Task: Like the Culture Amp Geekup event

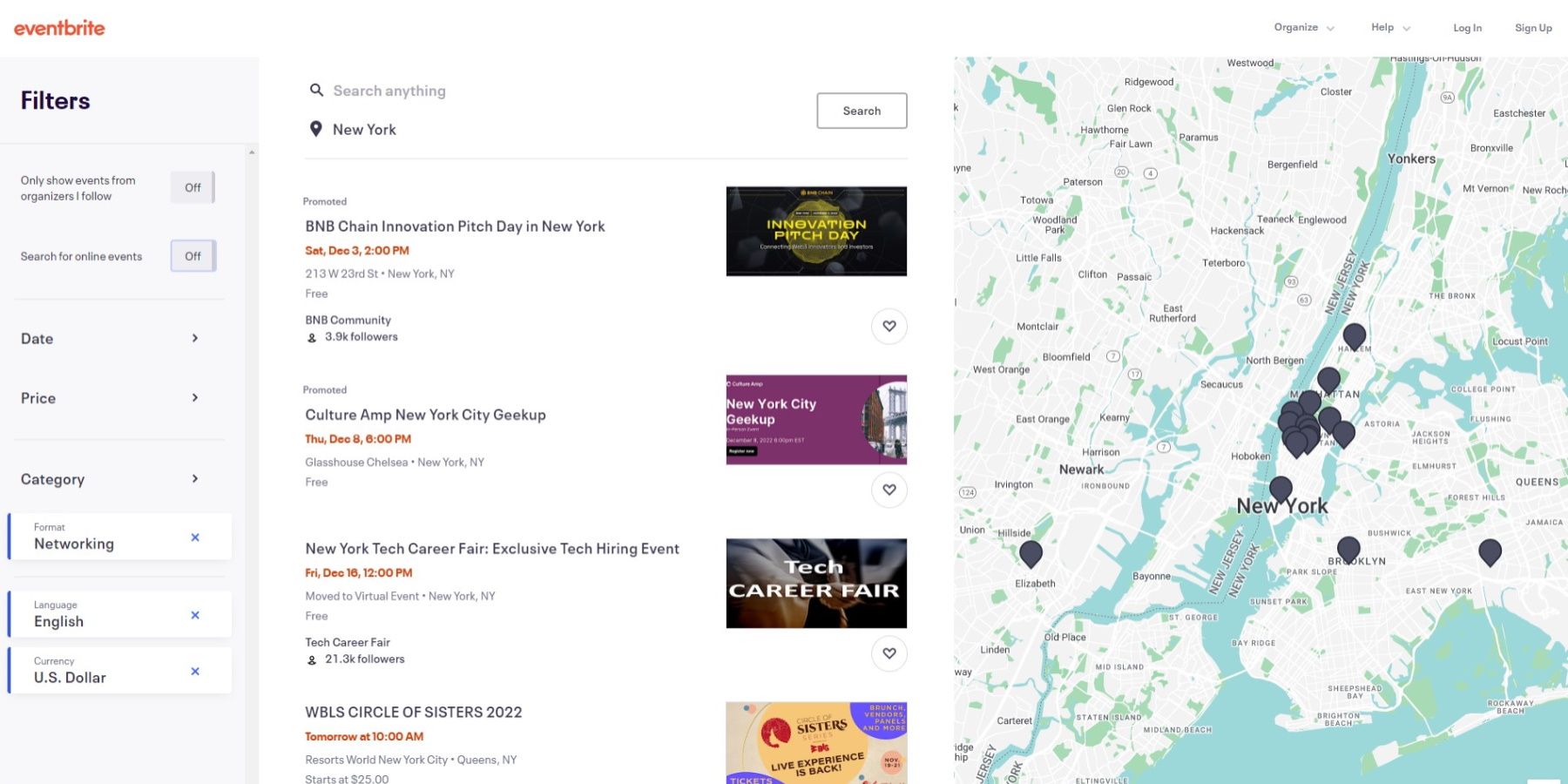Action: pyautogui.click(x=889, y=490)
